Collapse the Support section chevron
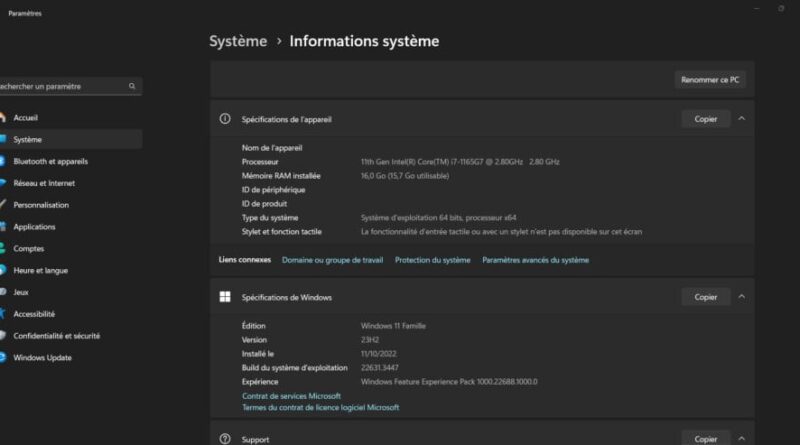The height and width of the screenshot is (445, 800). click(742, 438)
